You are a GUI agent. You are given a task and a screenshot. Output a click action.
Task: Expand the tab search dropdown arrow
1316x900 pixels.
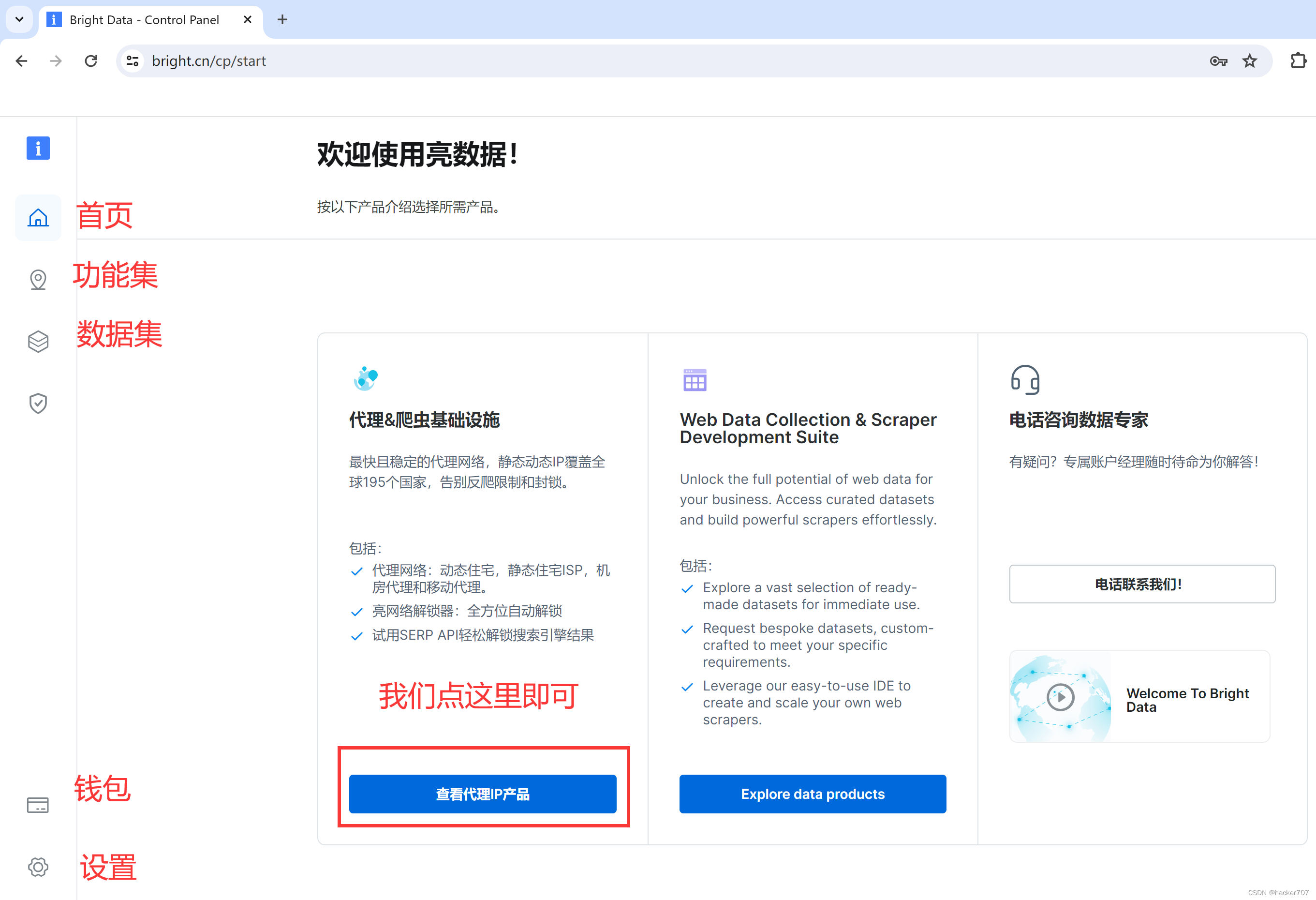[19, 20]
